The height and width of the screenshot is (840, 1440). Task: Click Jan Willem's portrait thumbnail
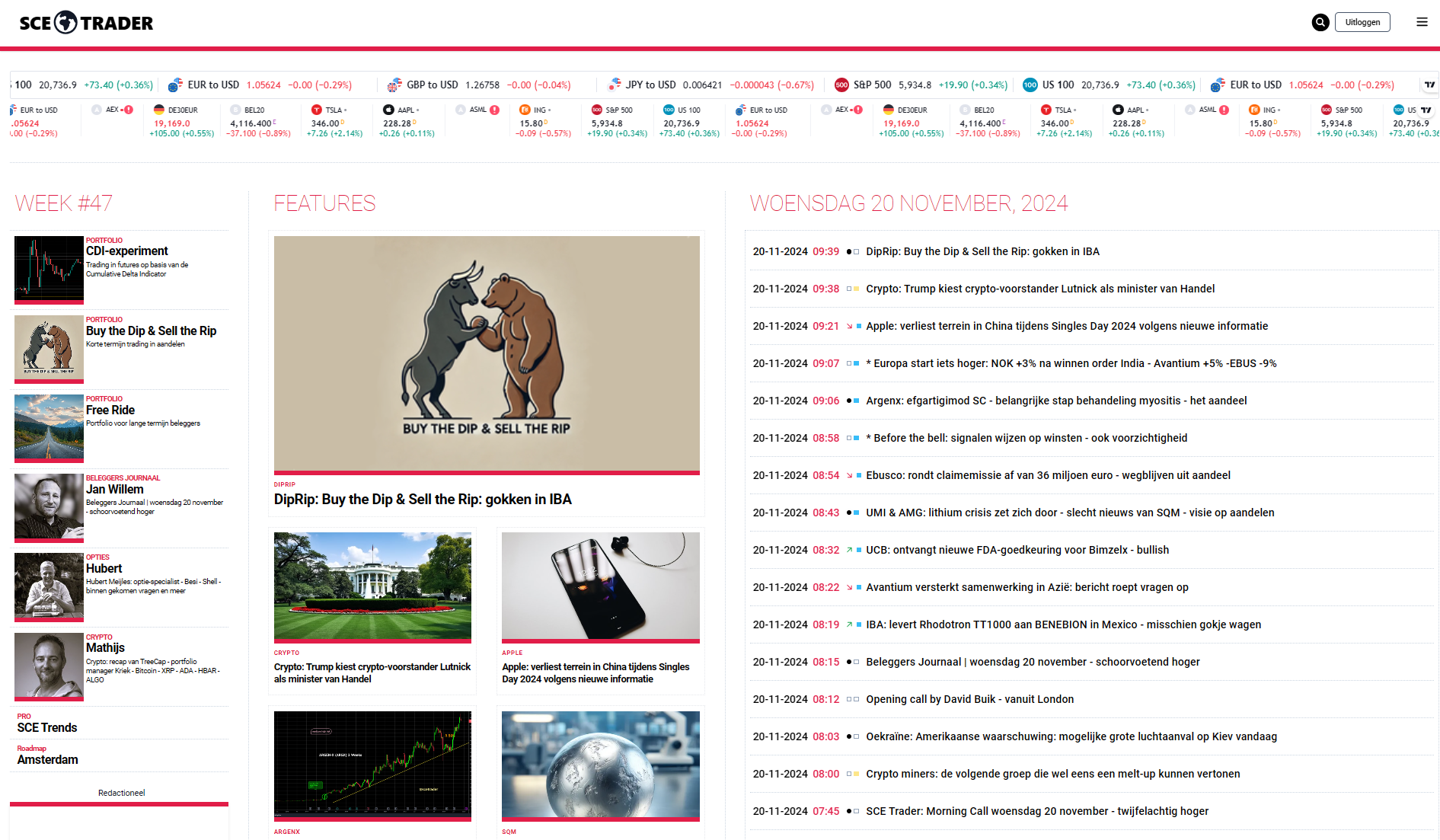[x=48, y=508]
